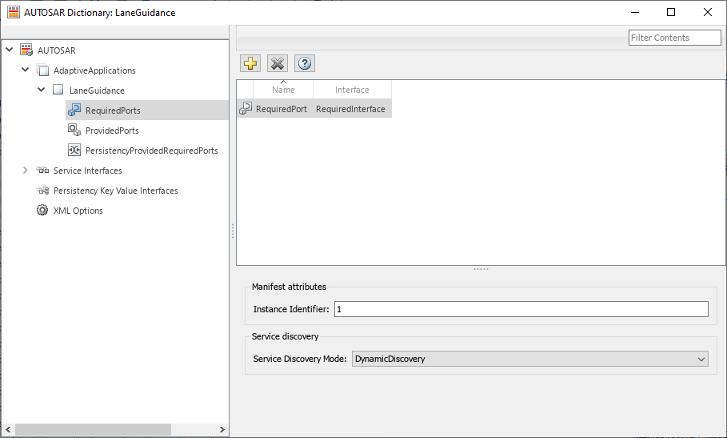
Task: Collapse the AUTOSAR root node
Action: [9, 50]
